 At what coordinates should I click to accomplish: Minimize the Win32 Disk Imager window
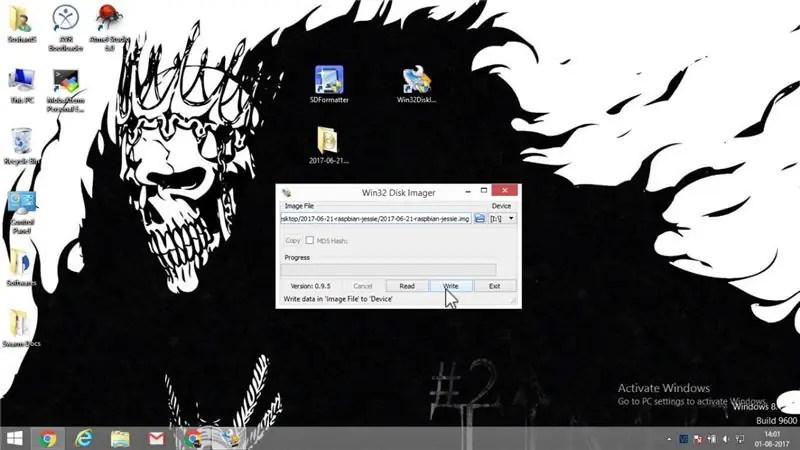pyautogui.click(x=468, y=191)
